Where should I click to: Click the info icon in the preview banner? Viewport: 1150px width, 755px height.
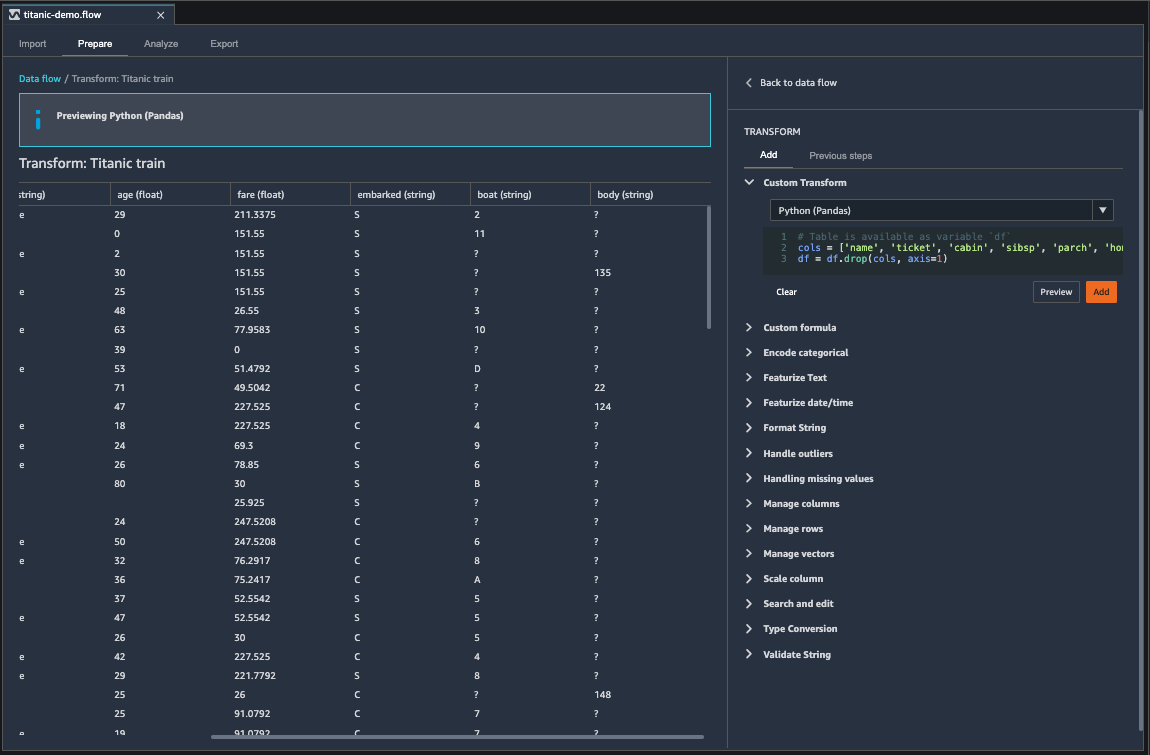(38, 120)
